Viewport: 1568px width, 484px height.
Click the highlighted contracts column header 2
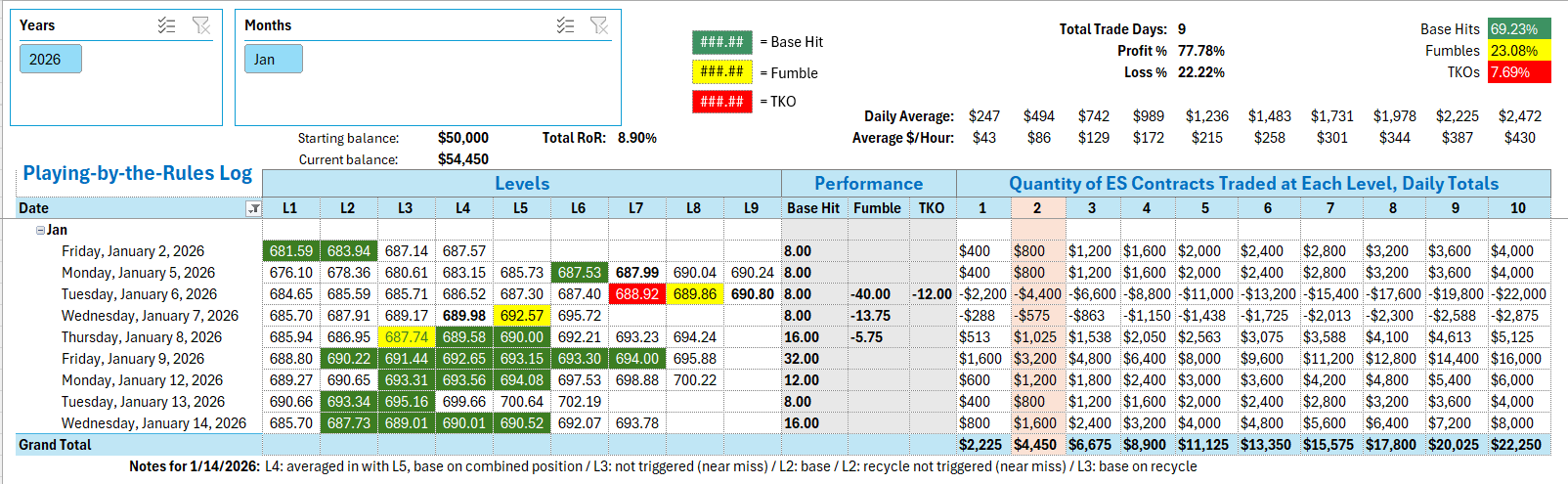1036,208
